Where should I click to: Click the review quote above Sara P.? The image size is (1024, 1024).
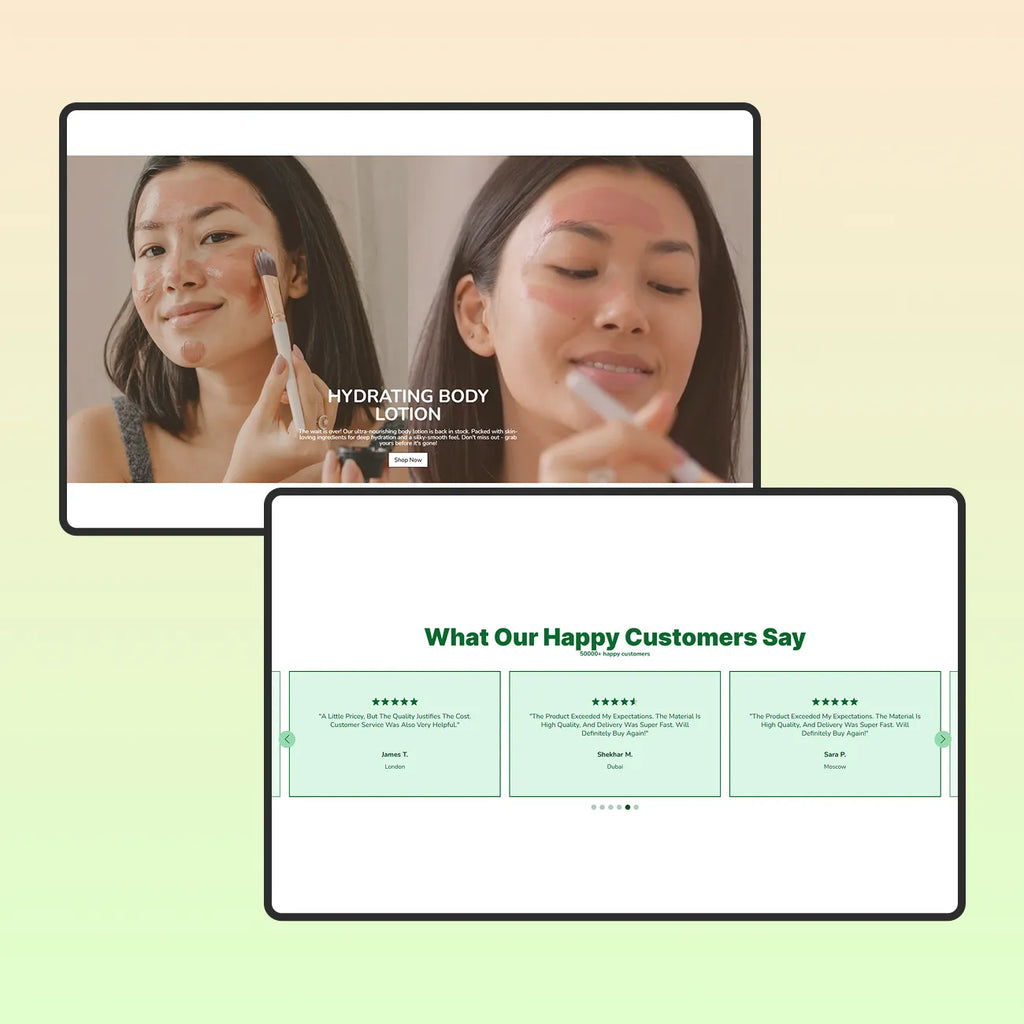tap(835, 725)
